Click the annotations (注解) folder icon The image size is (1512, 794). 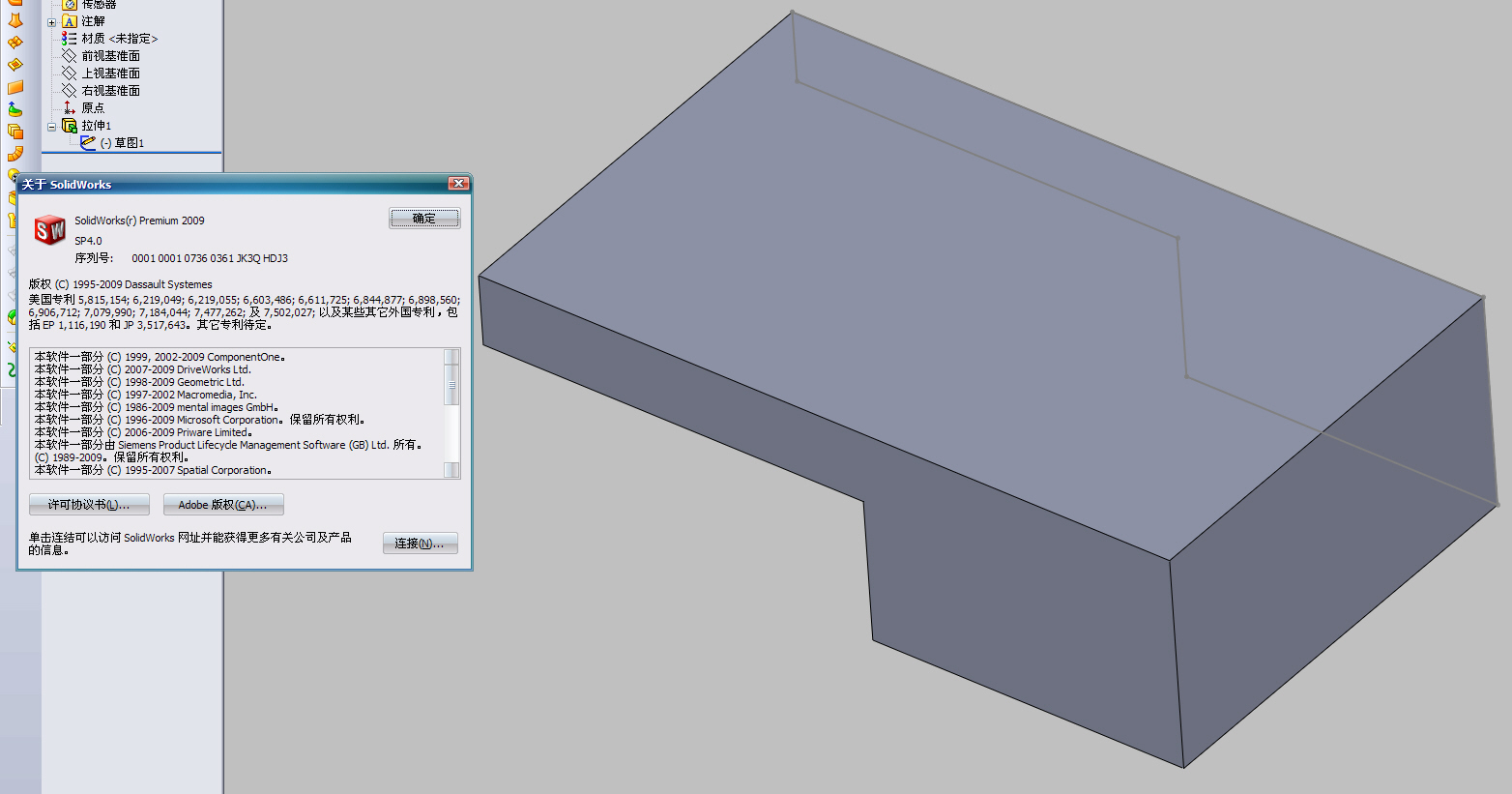(70, 21)
